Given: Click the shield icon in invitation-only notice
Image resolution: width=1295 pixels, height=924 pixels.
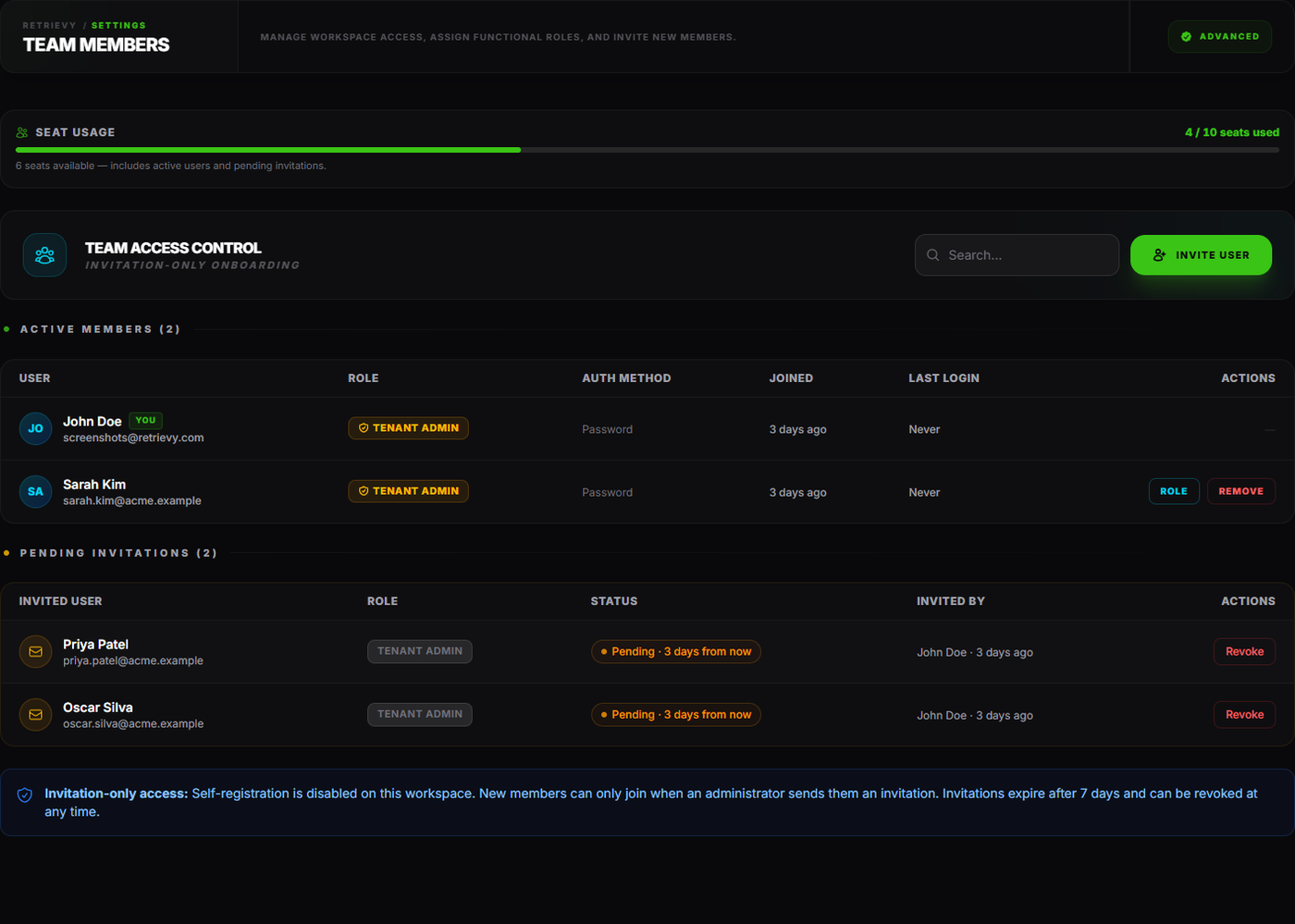Looking at the screenshot, I should point(25,795).
